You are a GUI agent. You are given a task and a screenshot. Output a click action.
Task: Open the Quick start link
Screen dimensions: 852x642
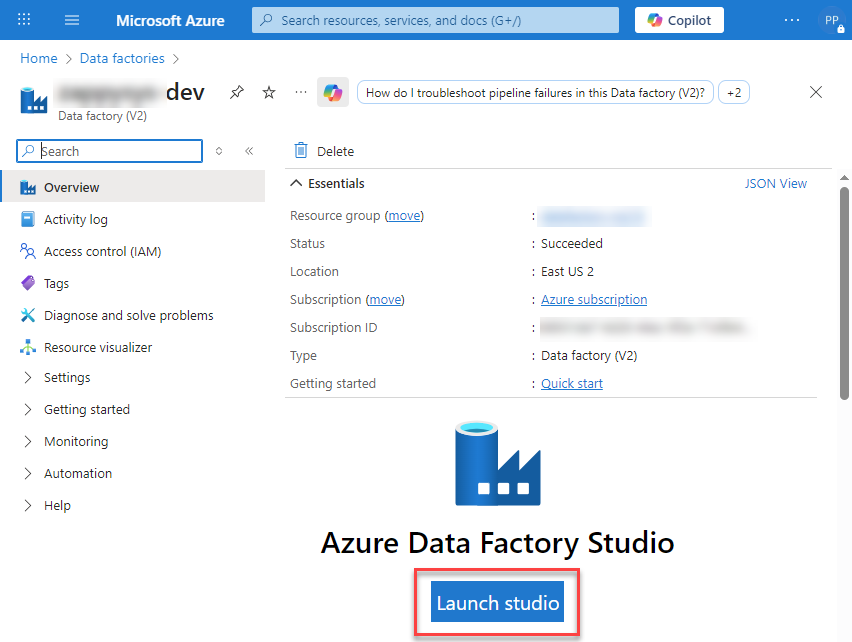(571, 383)
